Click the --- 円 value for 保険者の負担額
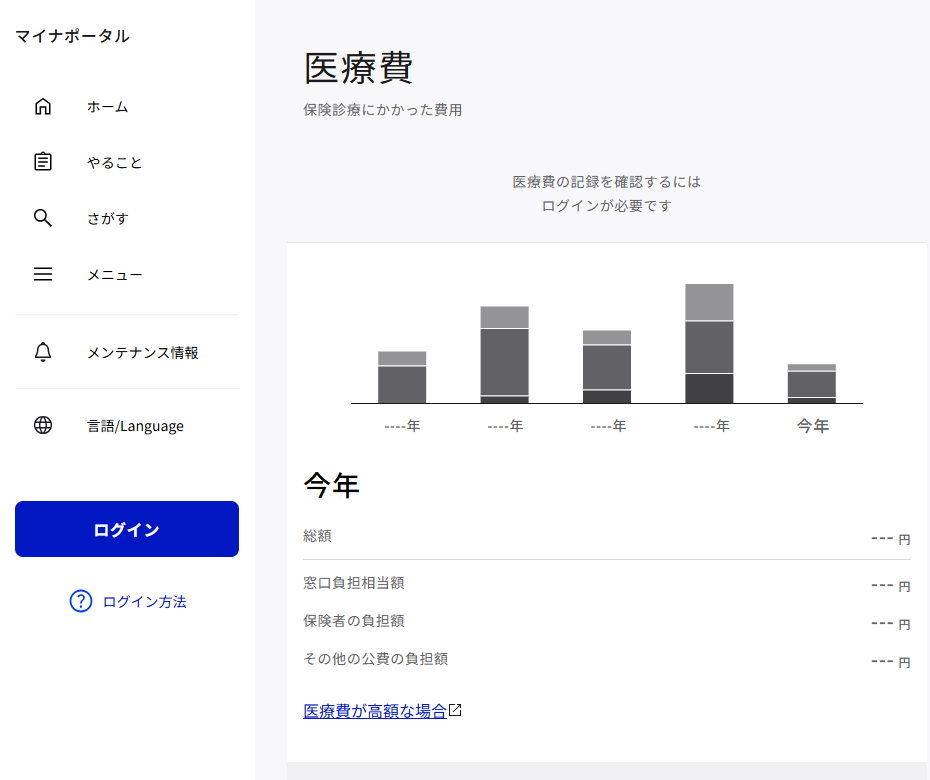The image size is (930, 780). pyautogui.click(x=891, y=624)
